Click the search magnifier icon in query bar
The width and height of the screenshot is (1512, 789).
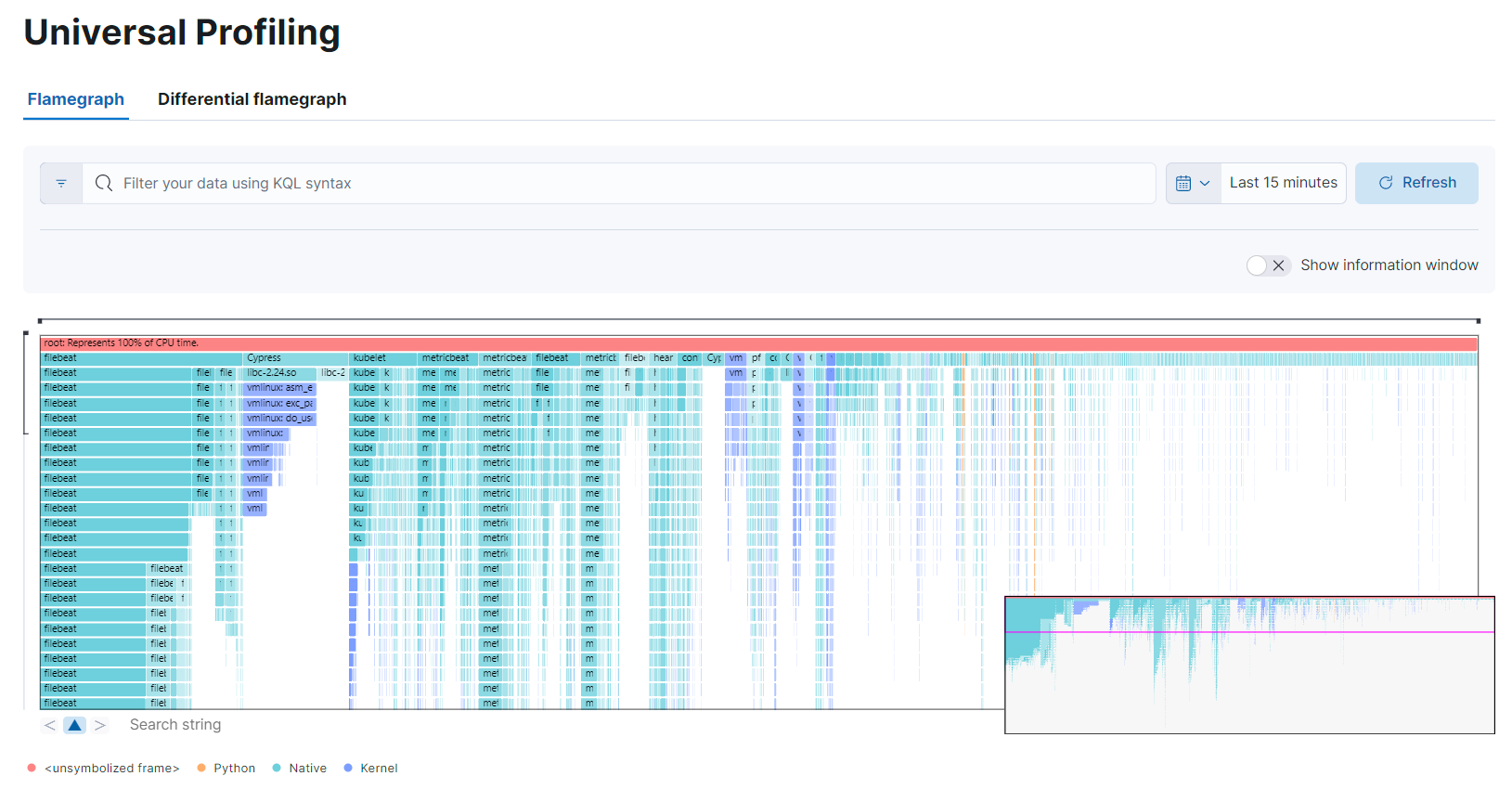pyautogui.click(x=104, y=184)
